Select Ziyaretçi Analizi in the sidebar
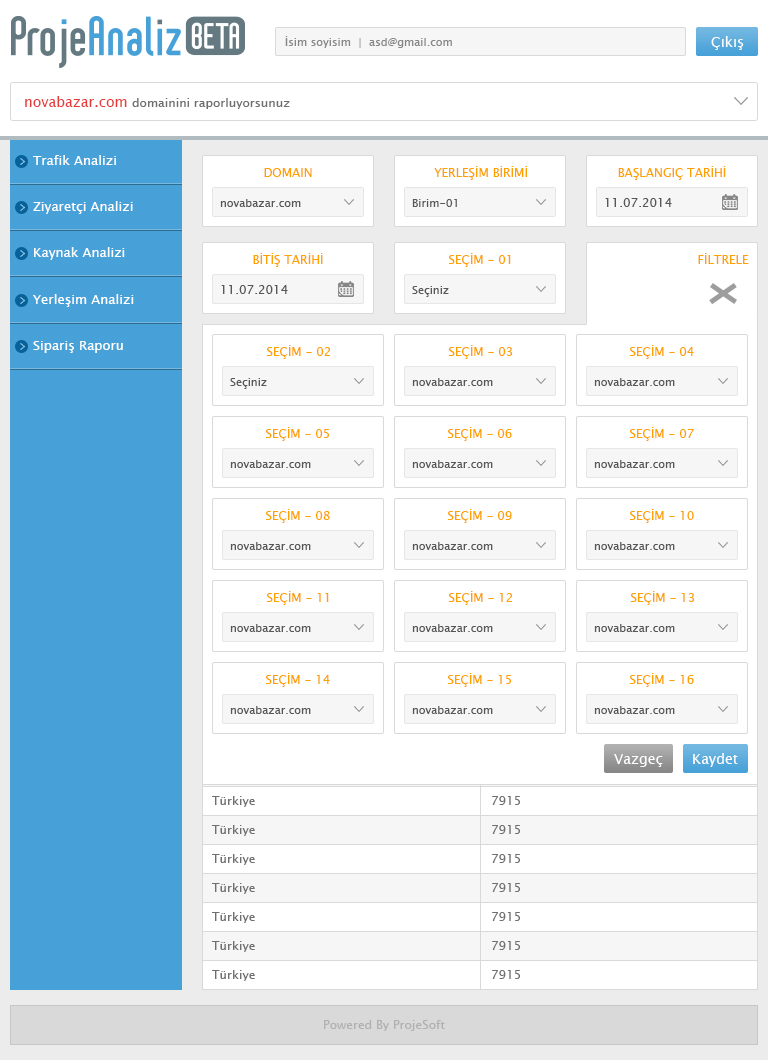 [83, 207]
